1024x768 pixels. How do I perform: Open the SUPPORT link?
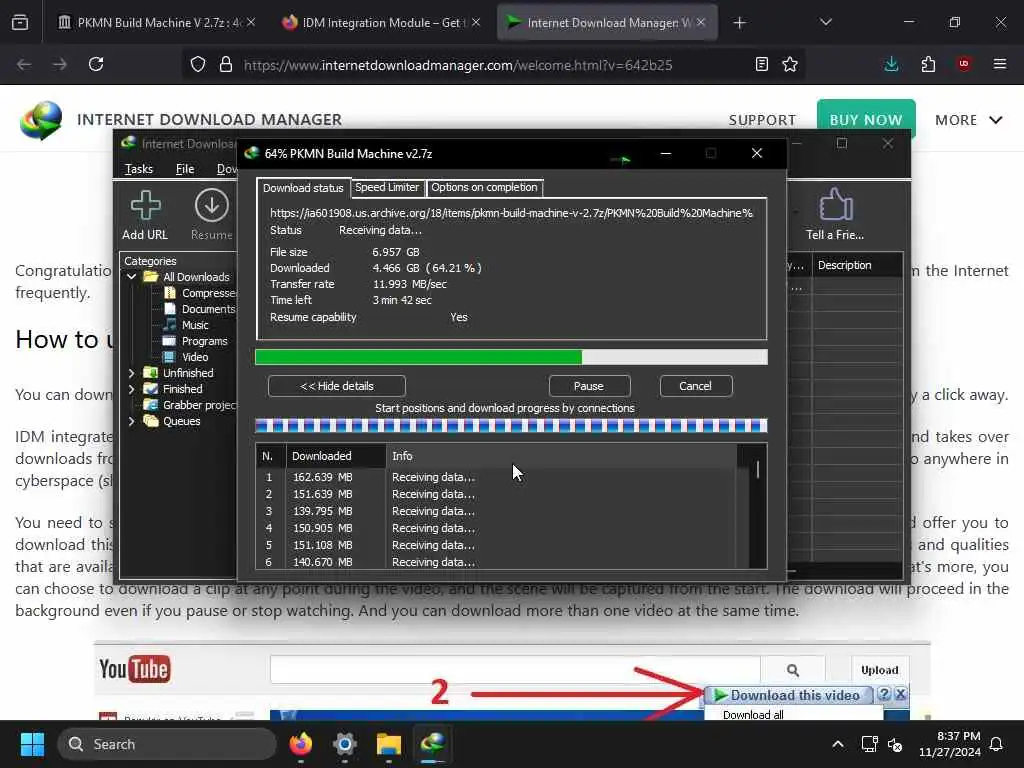click(762, 120)
